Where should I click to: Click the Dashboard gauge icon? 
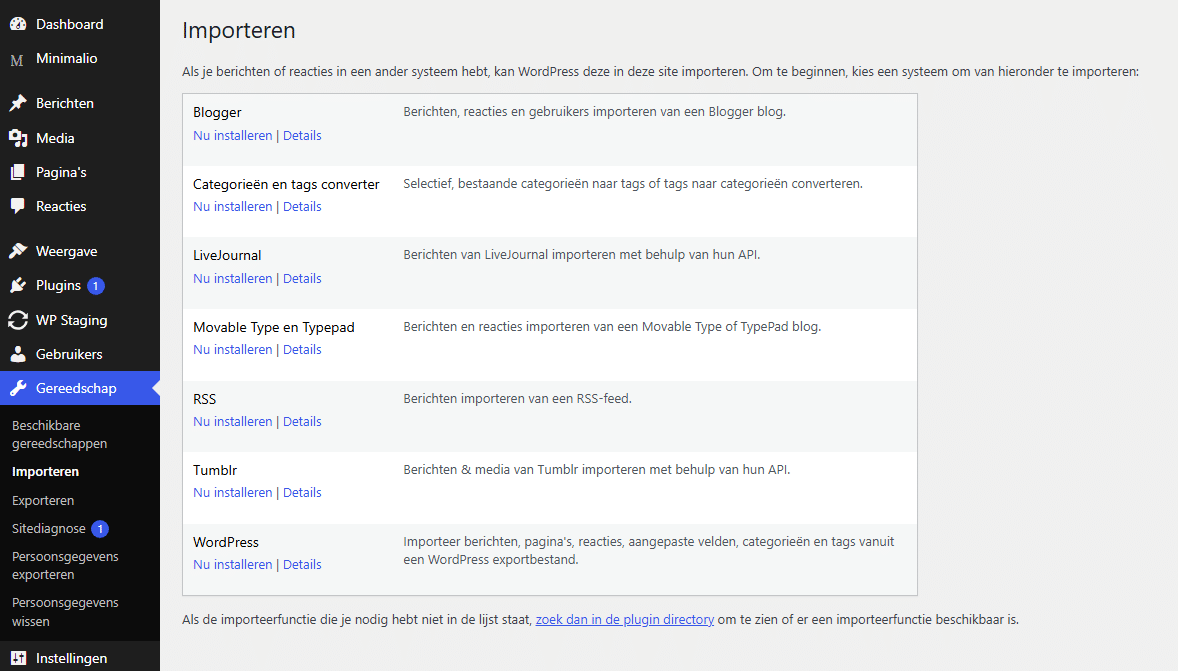pyautogui.click(x=18, y=24)
